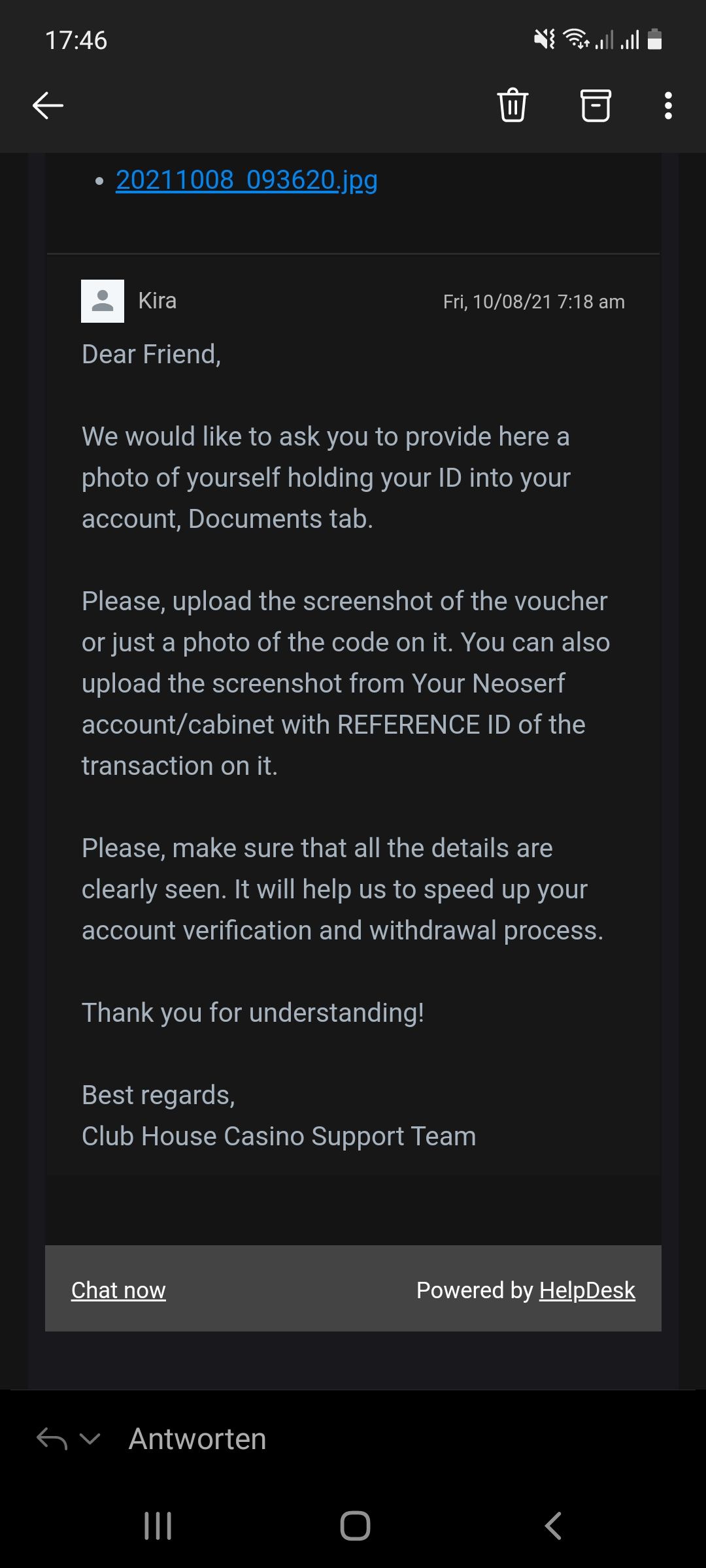Delete this email with the trash icon
The width and height of the screenshot is (706, 1568).
click(x=513, y=105)
